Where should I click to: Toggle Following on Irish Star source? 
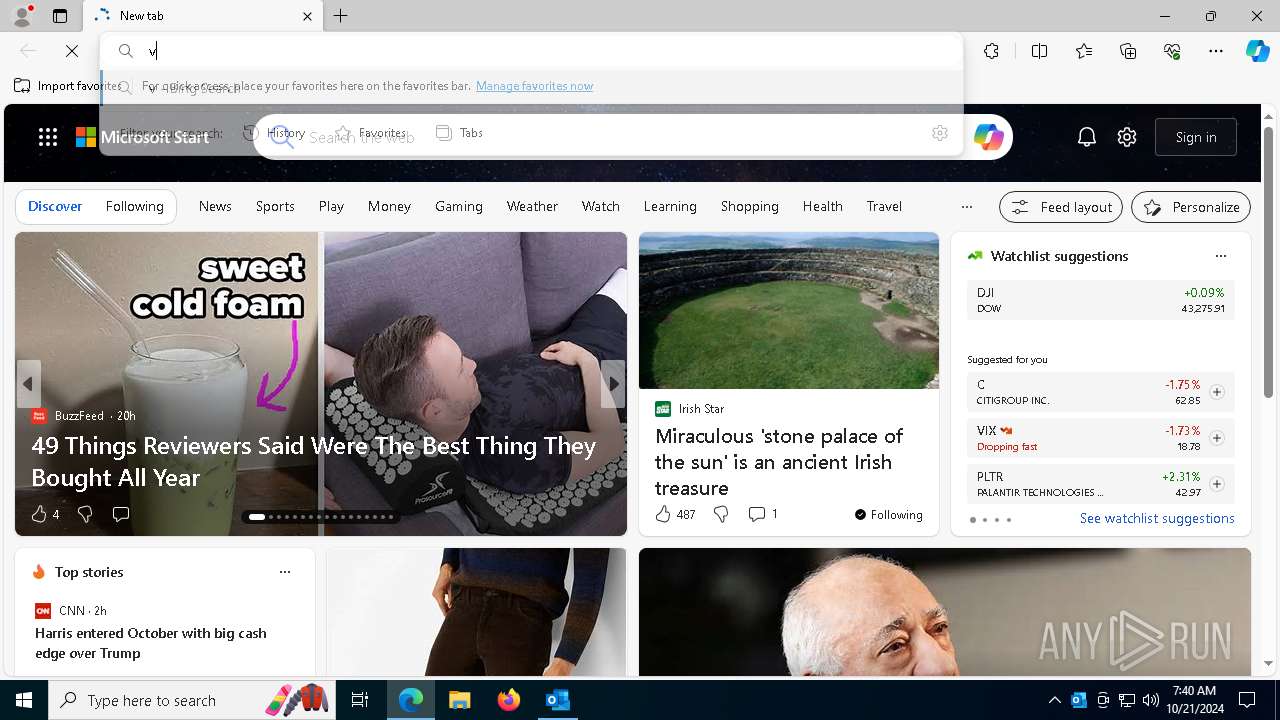coord(888,514)
